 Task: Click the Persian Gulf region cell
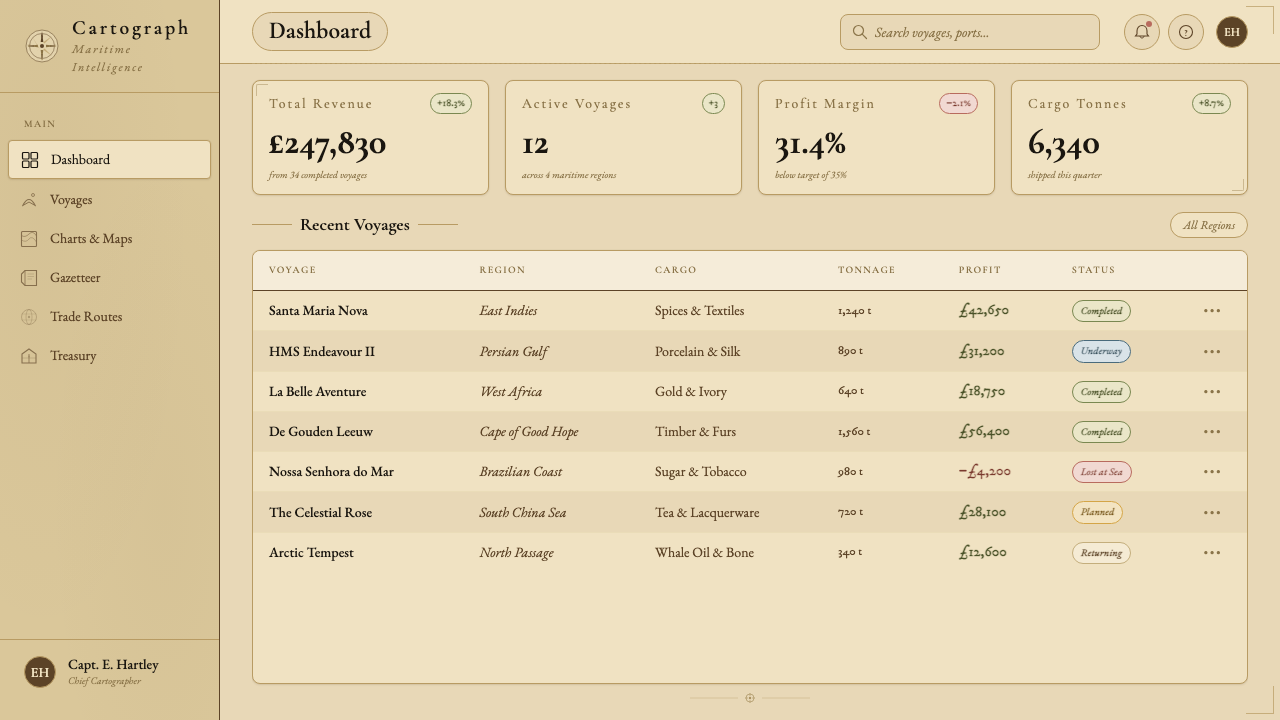[513, 352]
